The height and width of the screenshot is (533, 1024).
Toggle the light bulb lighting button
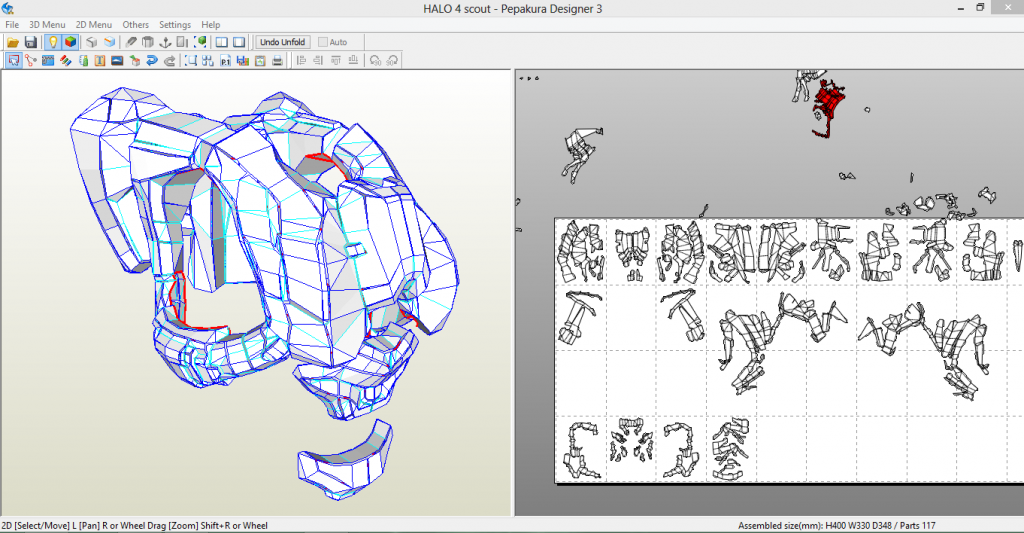pyautogui.click(x=53, y=42)
